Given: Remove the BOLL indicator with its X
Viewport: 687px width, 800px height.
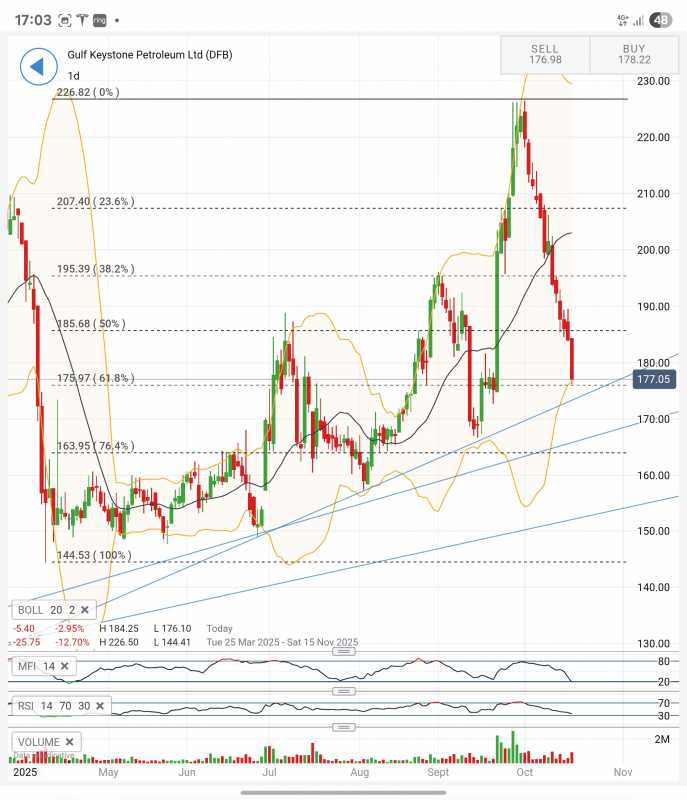Looking at the screenshot, I should coord(85,610).
